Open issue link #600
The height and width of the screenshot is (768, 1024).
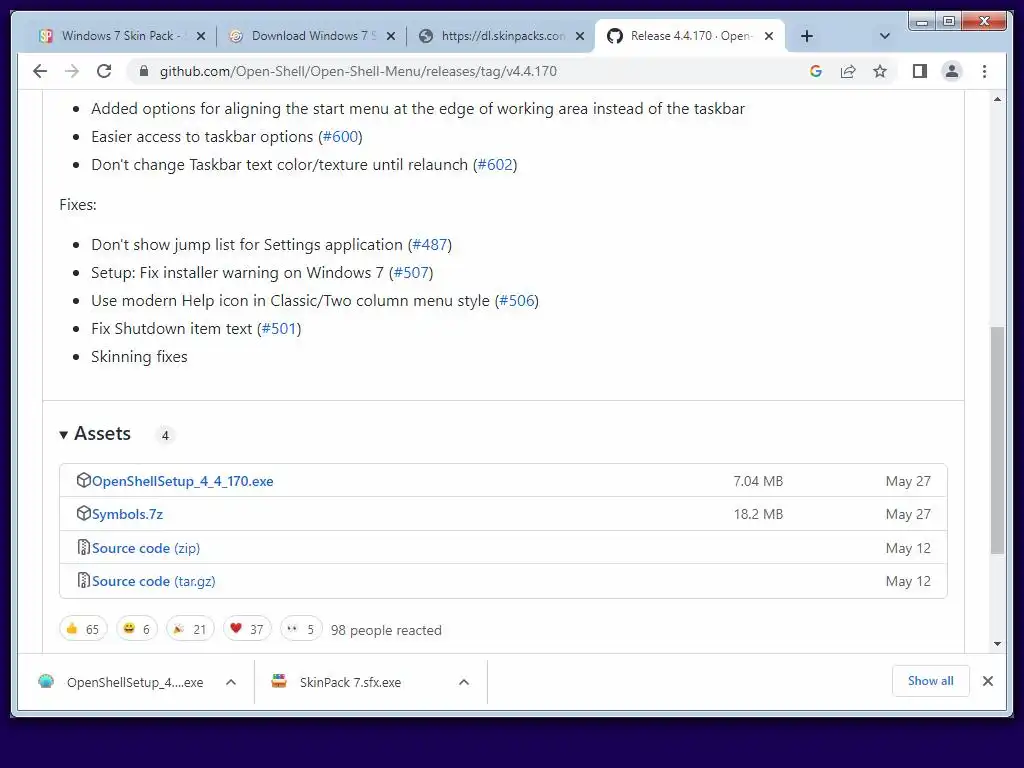[x=341, y=136]
